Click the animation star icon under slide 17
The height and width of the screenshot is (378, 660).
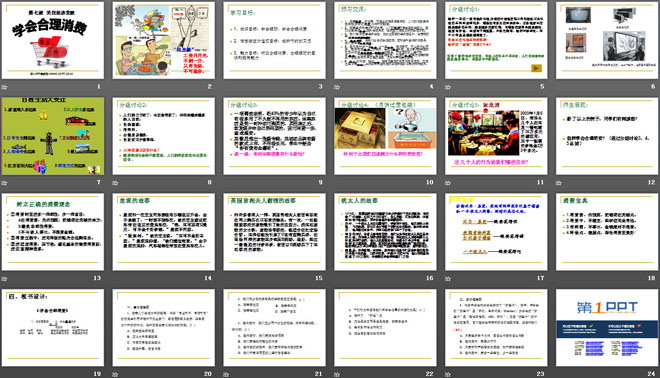point(448,278)
